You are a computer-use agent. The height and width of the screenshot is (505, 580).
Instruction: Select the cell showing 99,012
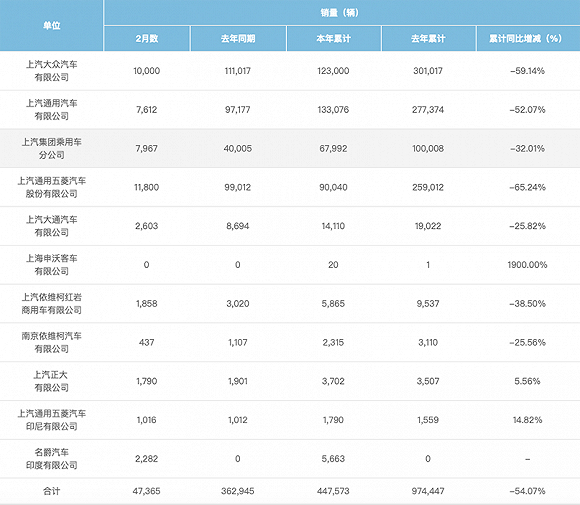tap(238, 187)
